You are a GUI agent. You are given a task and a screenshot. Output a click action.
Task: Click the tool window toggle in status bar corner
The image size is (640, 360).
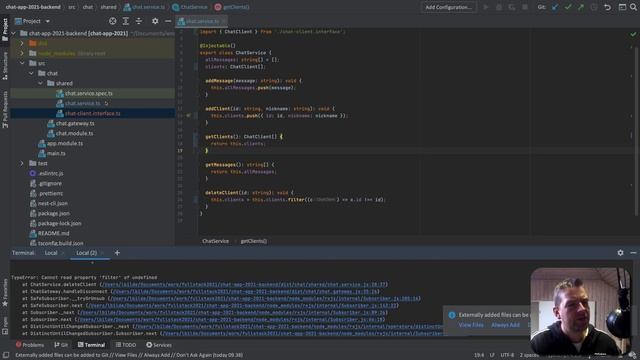click(6, 355)
